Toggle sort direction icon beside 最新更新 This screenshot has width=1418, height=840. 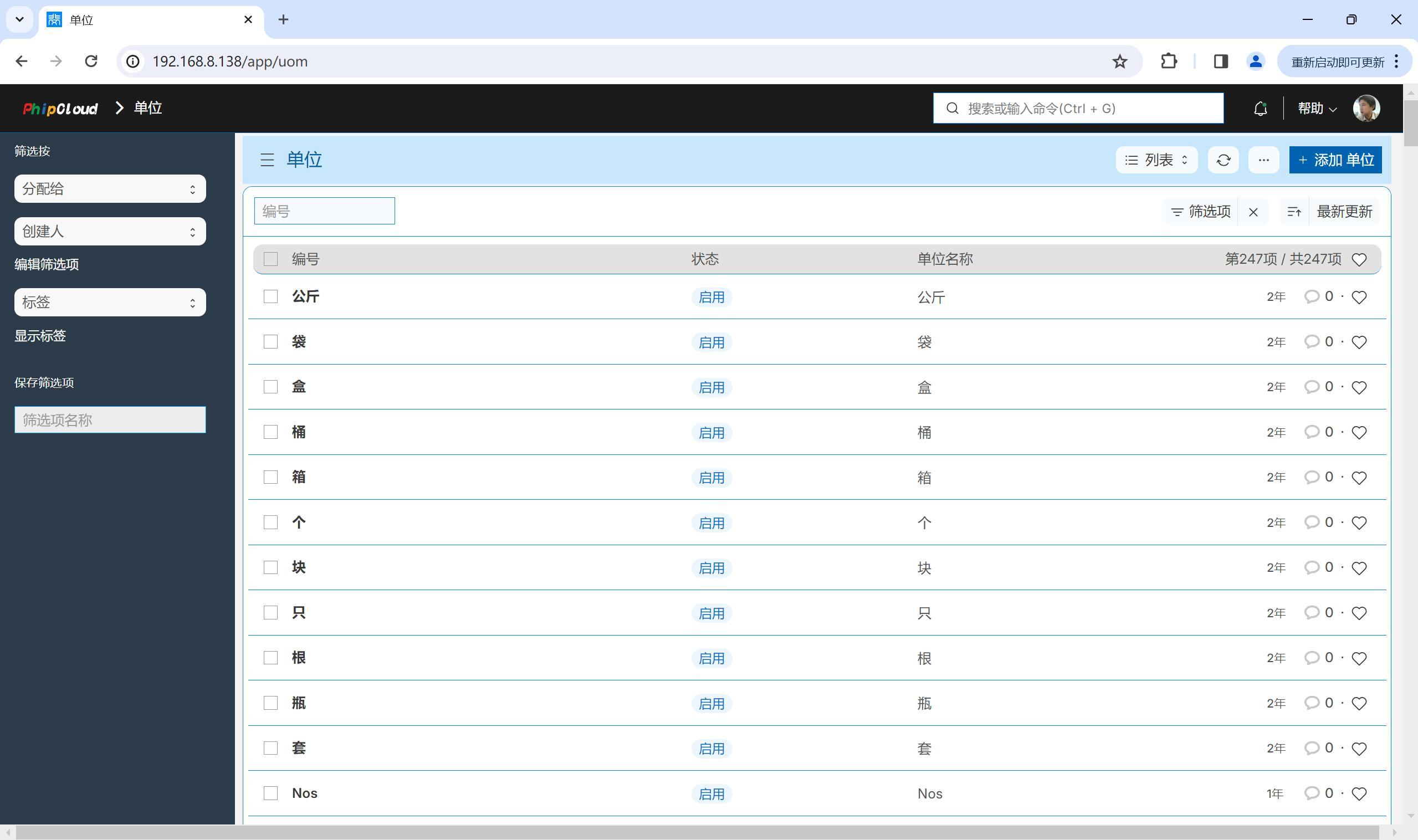click(1294, 212)
